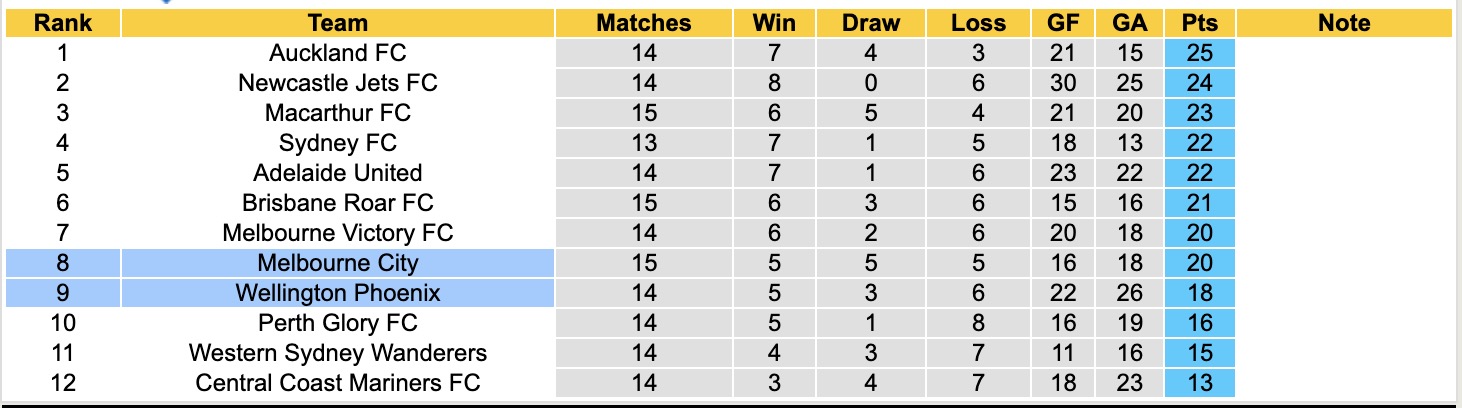
Task: Select Brisbane Roar FC in standings
Action: (337, 203)
